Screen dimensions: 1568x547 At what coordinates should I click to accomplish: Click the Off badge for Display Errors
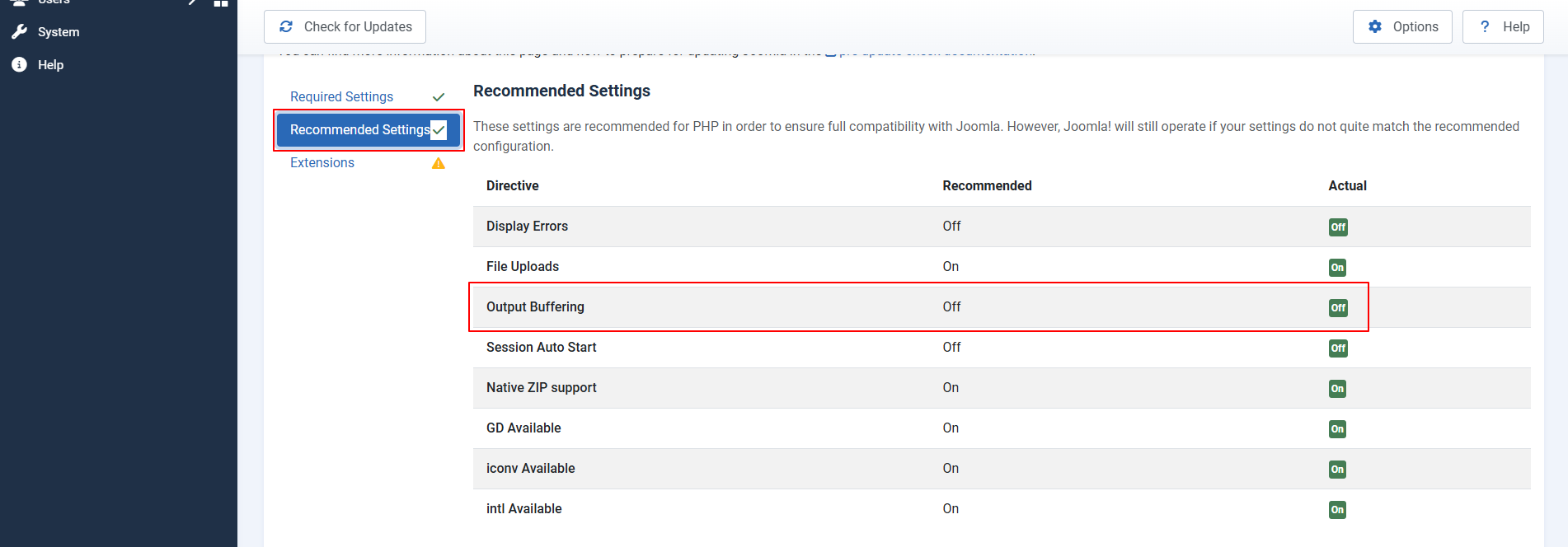(1338, 227)
